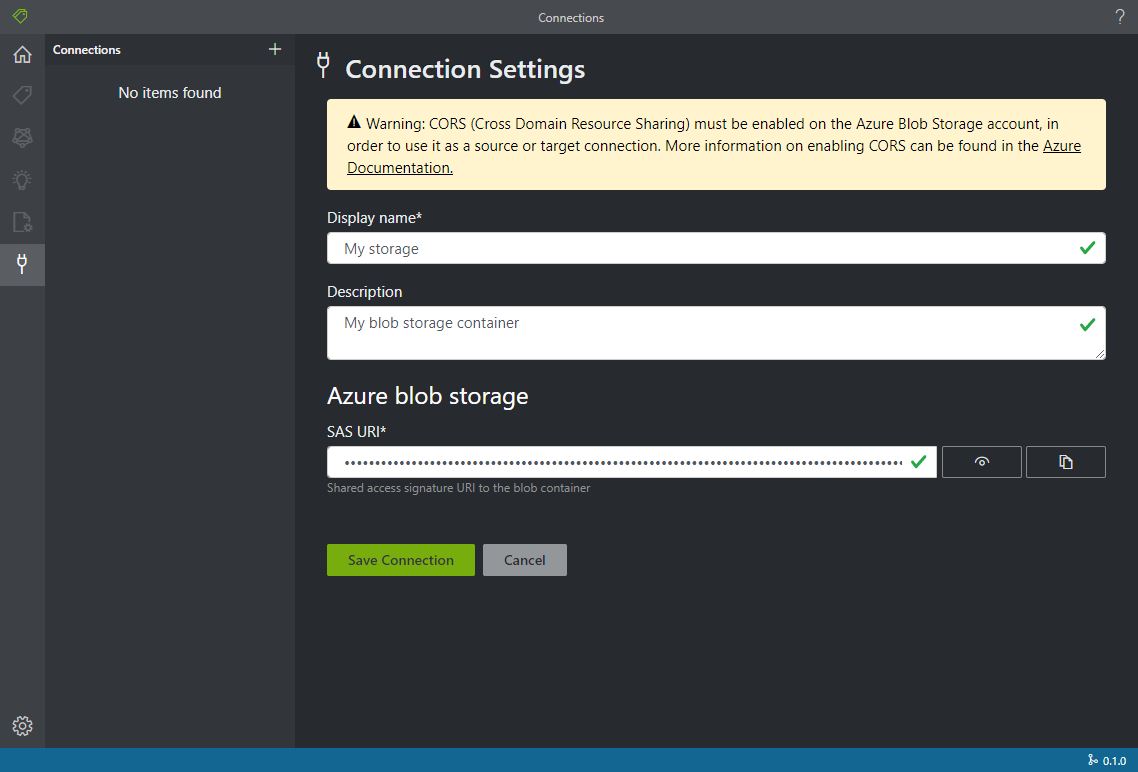Open the Azure Documentation link
This screenshot has width=1138, height=772.
[400, 168]
